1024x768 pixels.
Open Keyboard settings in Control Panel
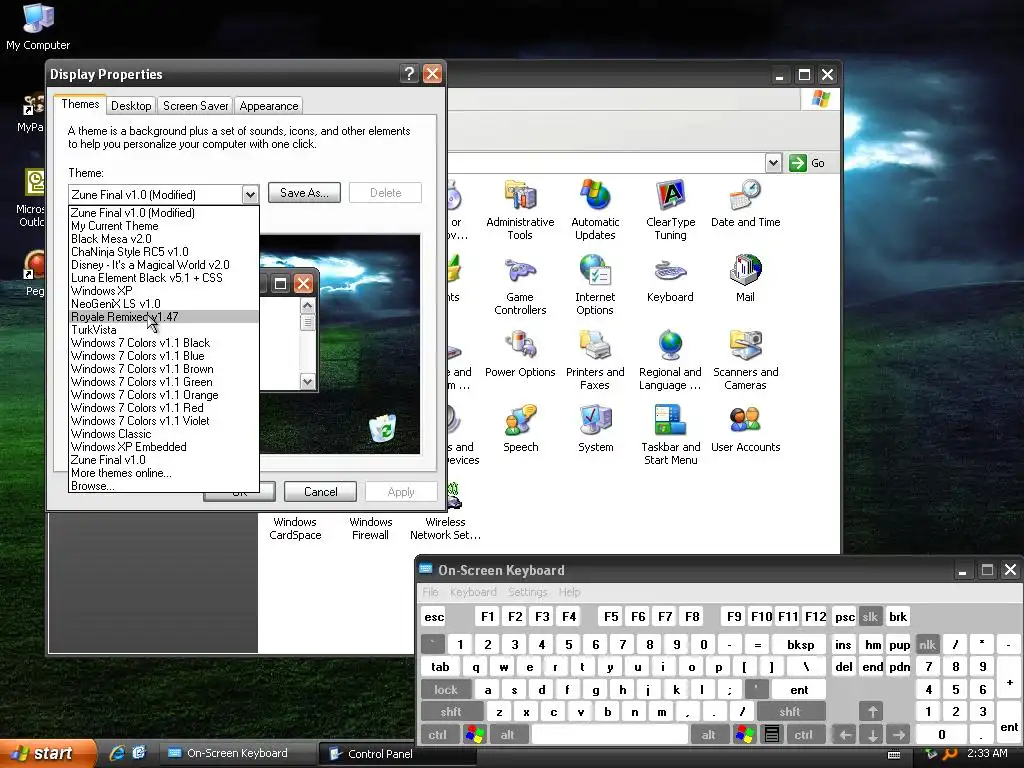pos(670,279)
